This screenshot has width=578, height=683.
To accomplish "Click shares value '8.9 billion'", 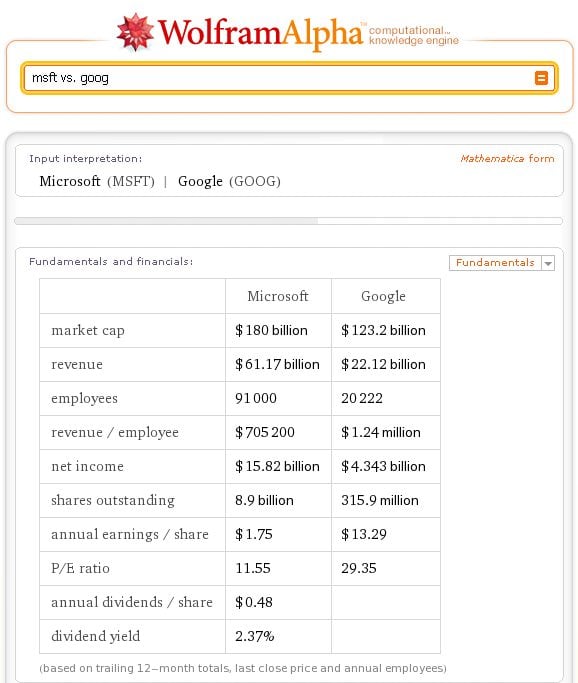I will tap(264, 500).
